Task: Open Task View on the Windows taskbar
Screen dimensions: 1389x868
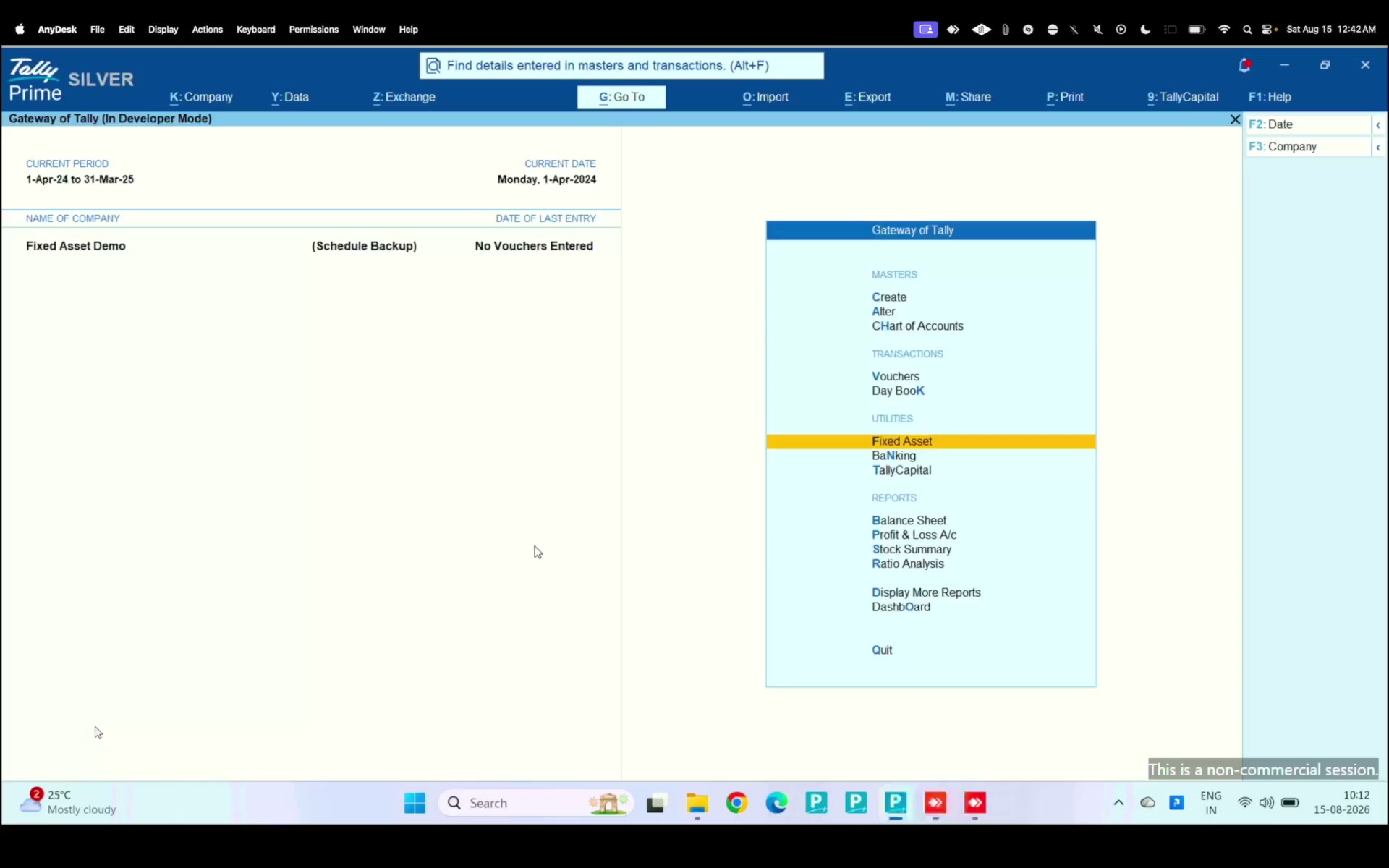Action: (x=656, y=803)
